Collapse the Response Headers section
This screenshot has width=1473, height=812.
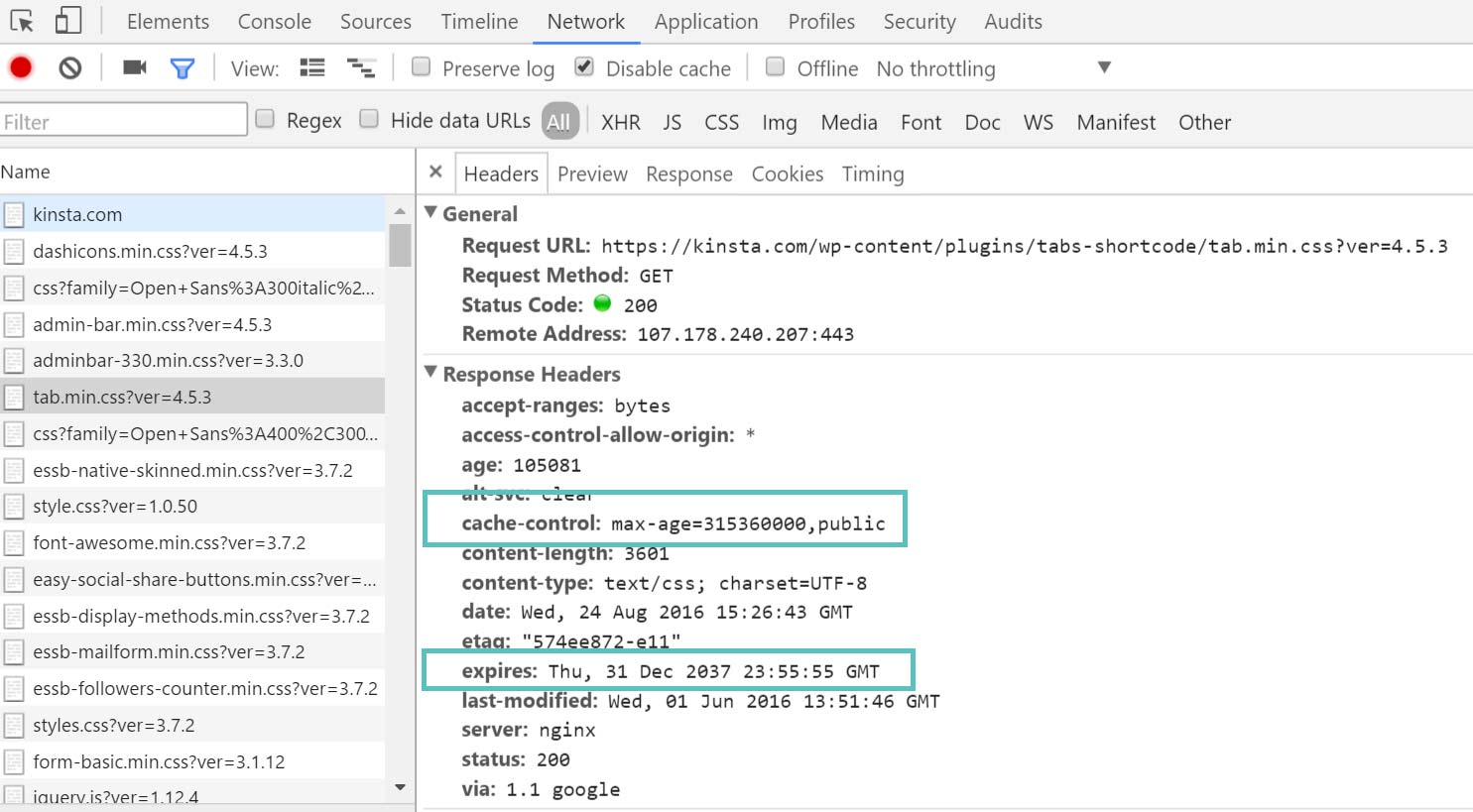pos(430,374)
